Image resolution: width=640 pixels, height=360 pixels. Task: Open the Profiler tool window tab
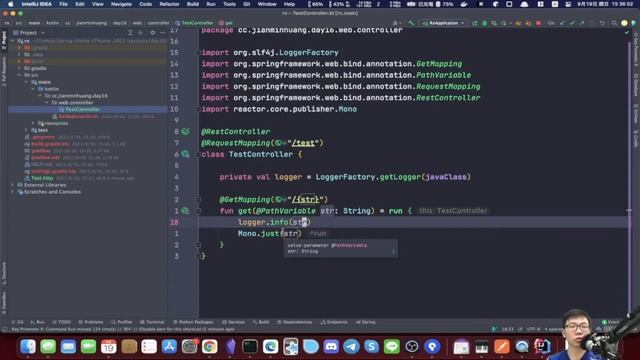[x=122, y=322]
